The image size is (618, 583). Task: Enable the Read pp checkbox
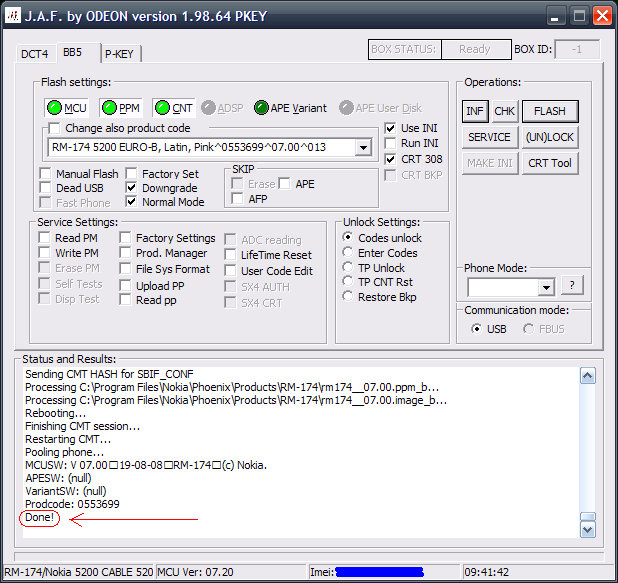125,300
